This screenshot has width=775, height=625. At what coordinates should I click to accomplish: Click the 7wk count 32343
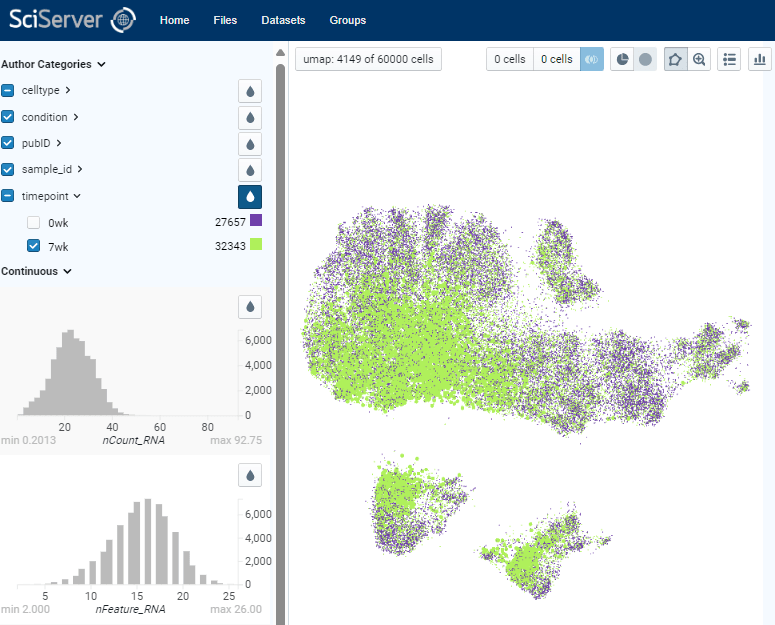tap(230, 246)
